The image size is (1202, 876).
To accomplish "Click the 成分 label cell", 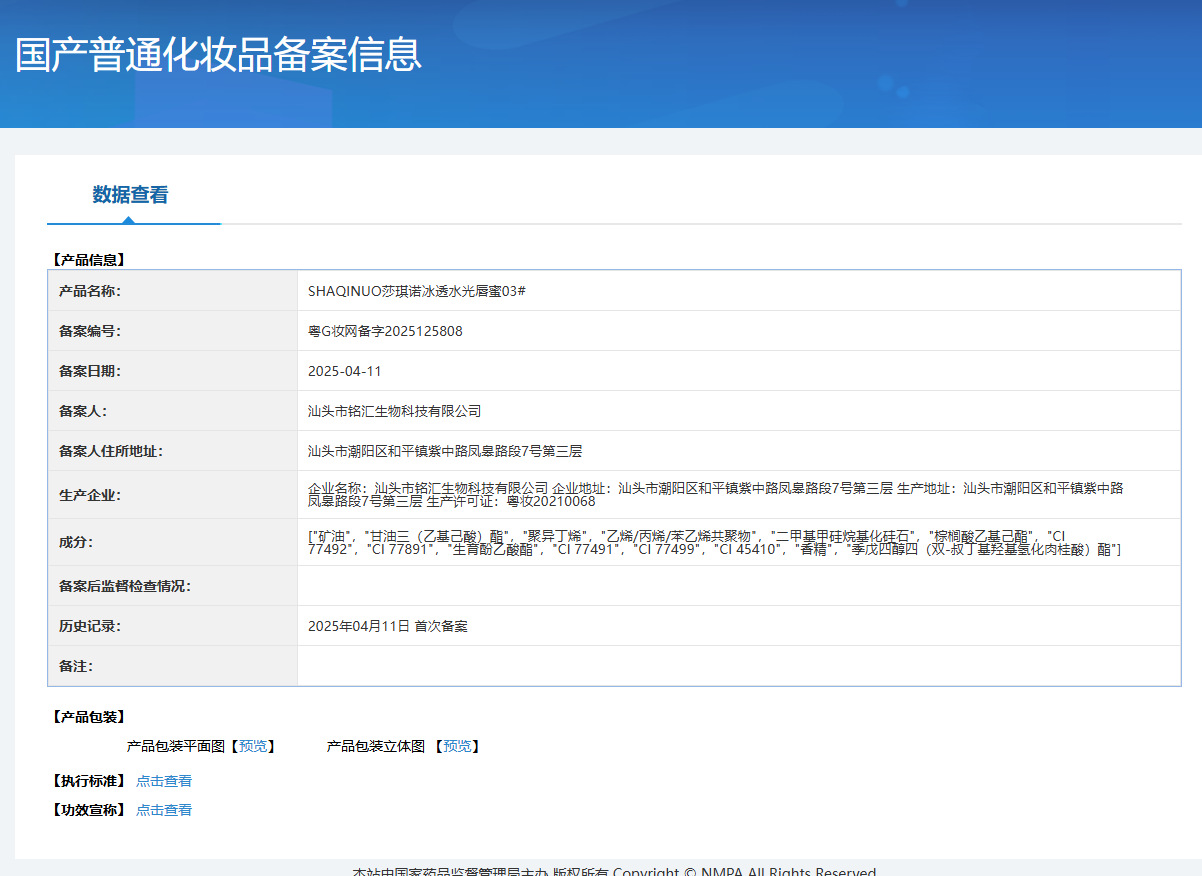I will click(173, 542).
